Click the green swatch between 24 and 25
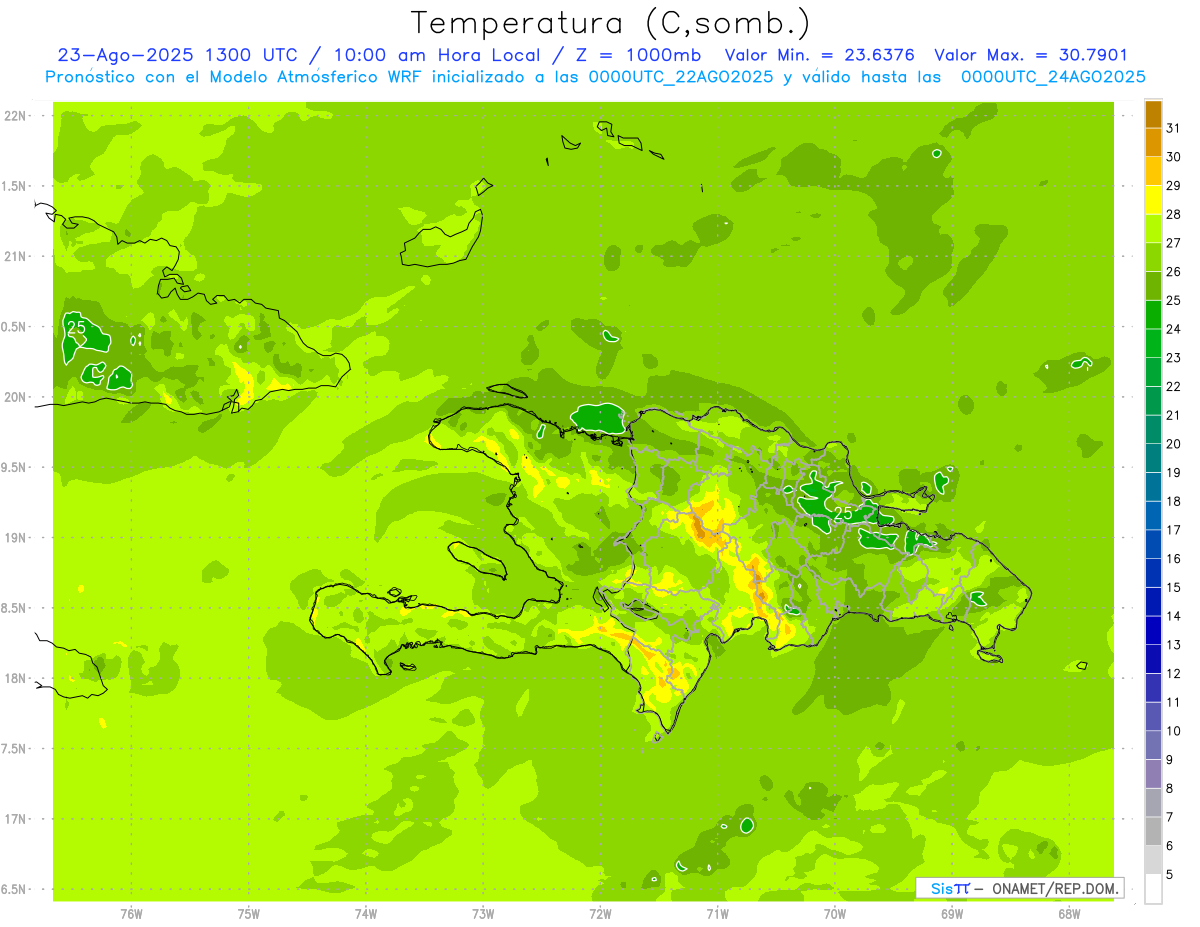Viewport: 1200px width, 927px height. pos(1153,315)
